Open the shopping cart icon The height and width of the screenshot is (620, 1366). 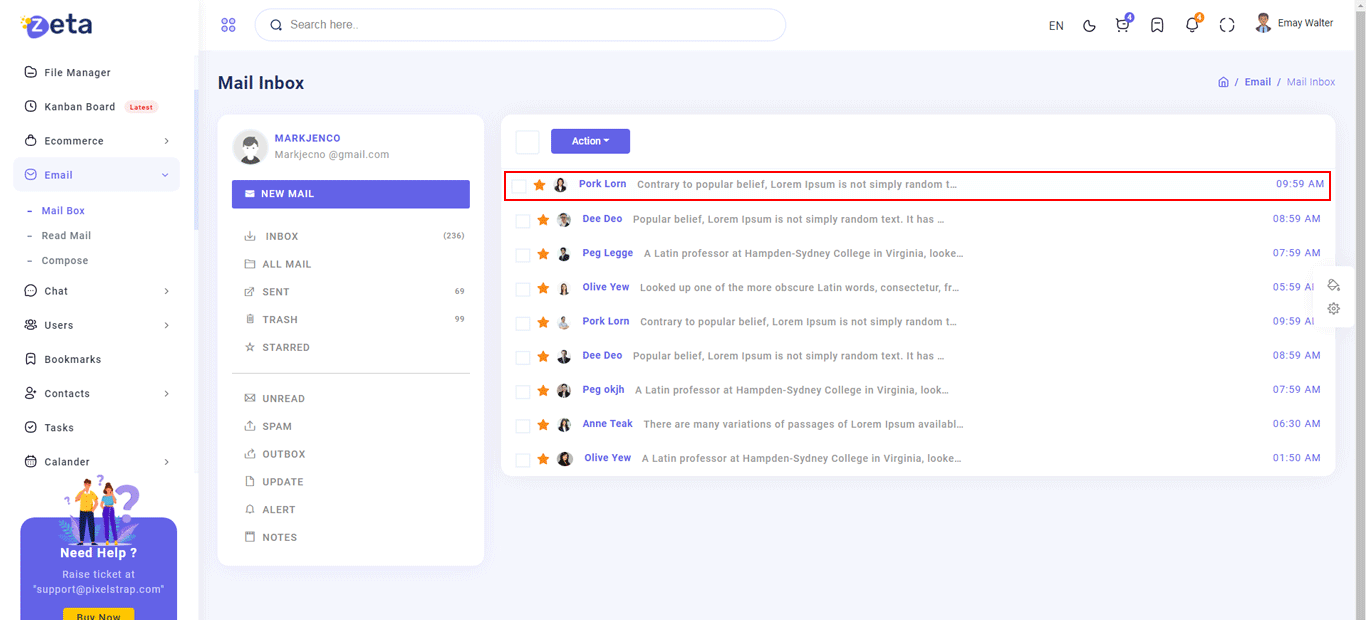pos(1122,25)
